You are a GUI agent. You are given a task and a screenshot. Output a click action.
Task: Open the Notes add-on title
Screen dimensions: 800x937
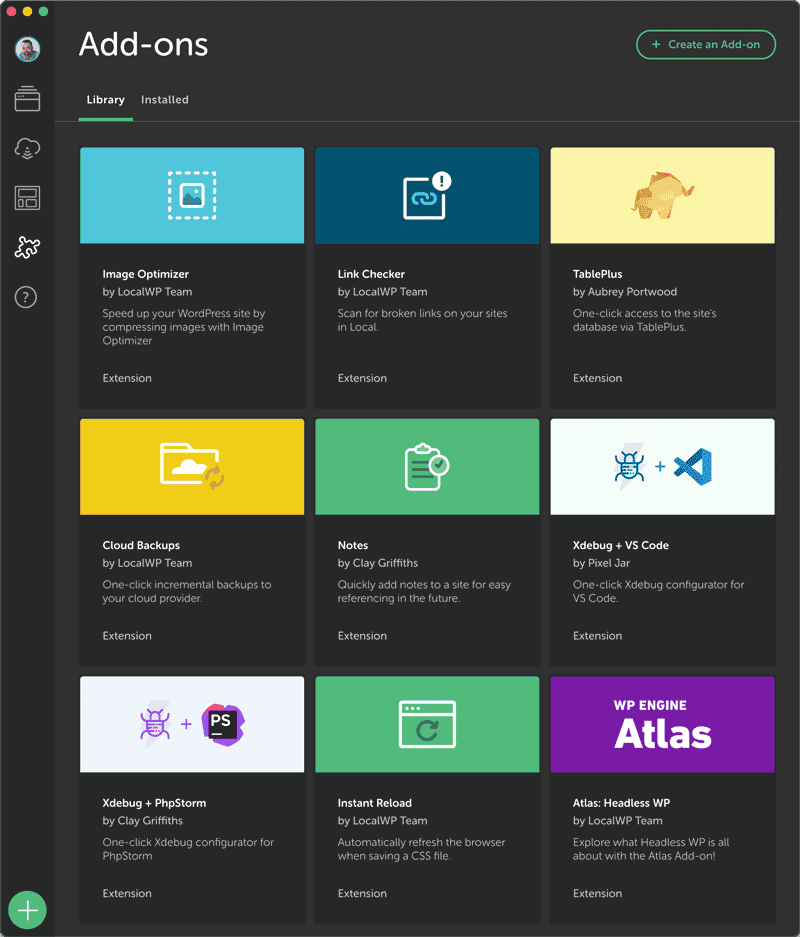[353, 545]
